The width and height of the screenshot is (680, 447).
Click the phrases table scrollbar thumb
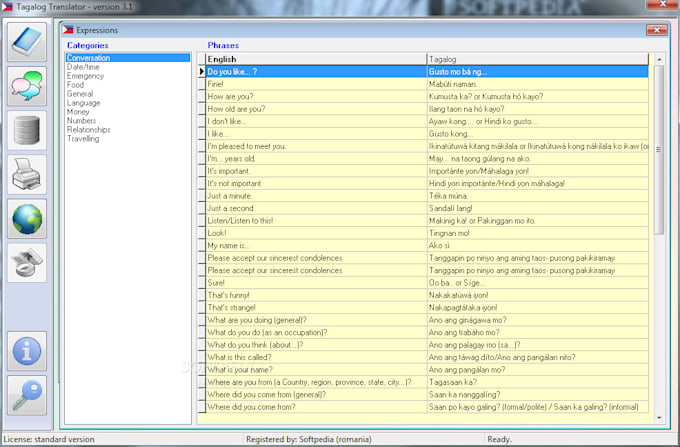(659, 150)
